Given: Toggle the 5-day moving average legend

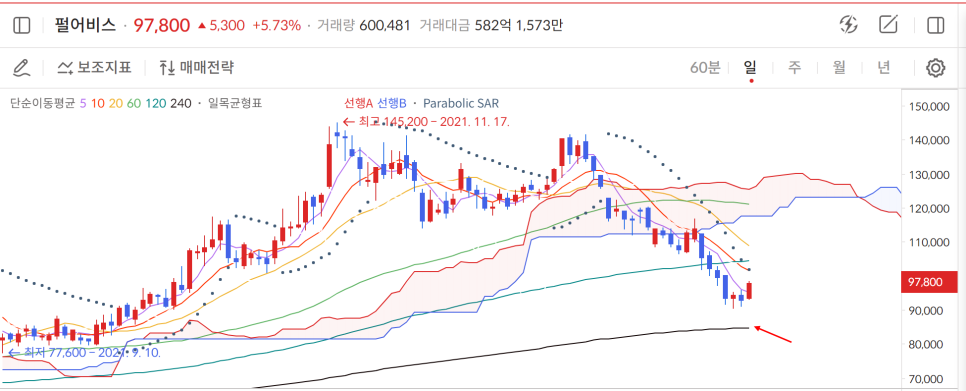Looking at the screenshot, I should point(83,103).
